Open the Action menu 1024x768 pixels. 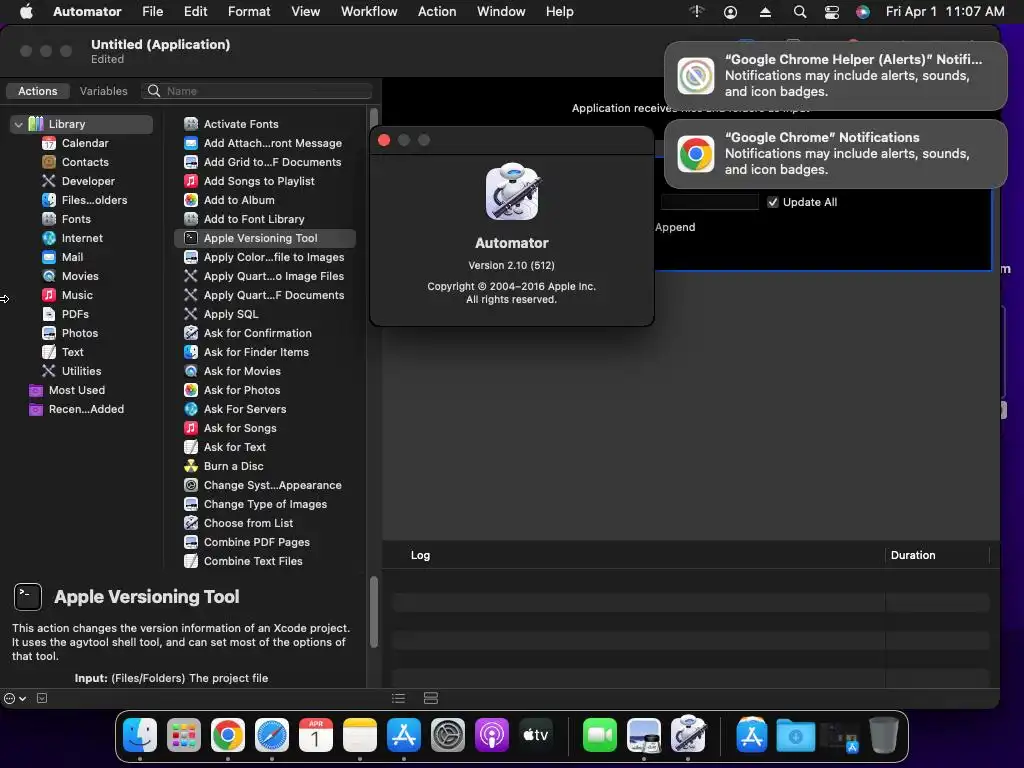point(437,11)
